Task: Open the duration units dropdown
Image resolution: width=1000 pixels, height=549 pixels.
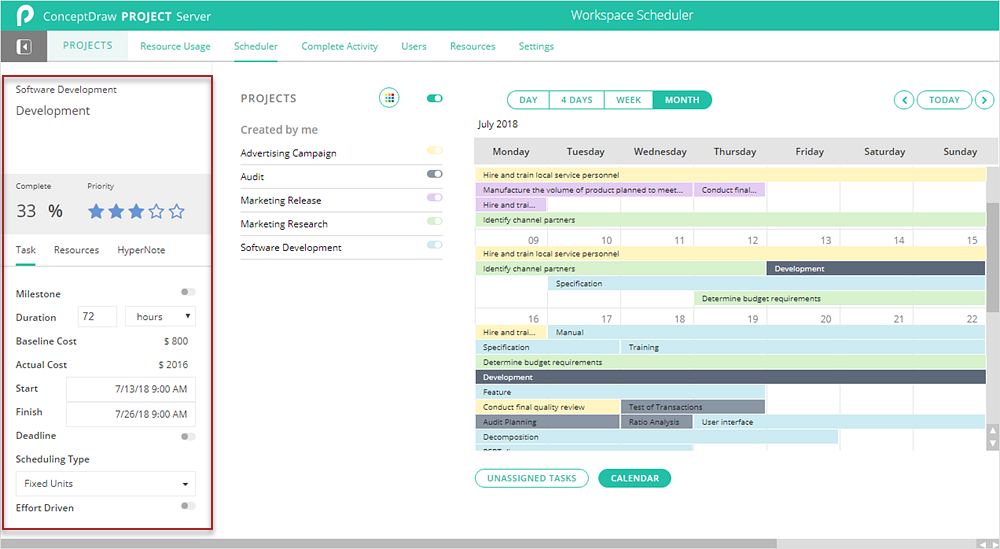Action: pos(160,317)
